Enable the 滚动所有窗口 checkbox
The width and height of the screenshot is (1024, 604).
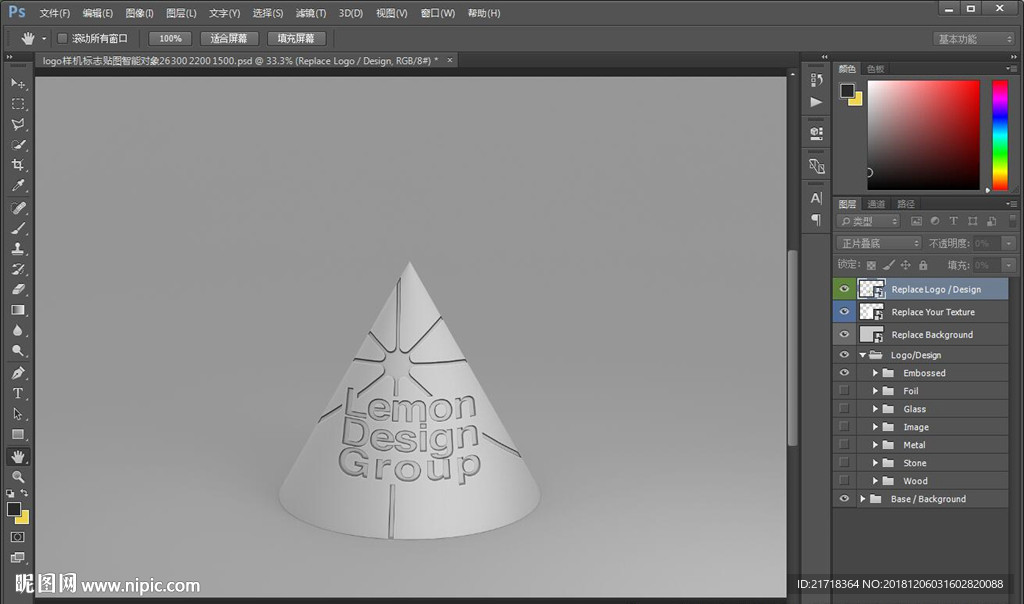(62, 38)
